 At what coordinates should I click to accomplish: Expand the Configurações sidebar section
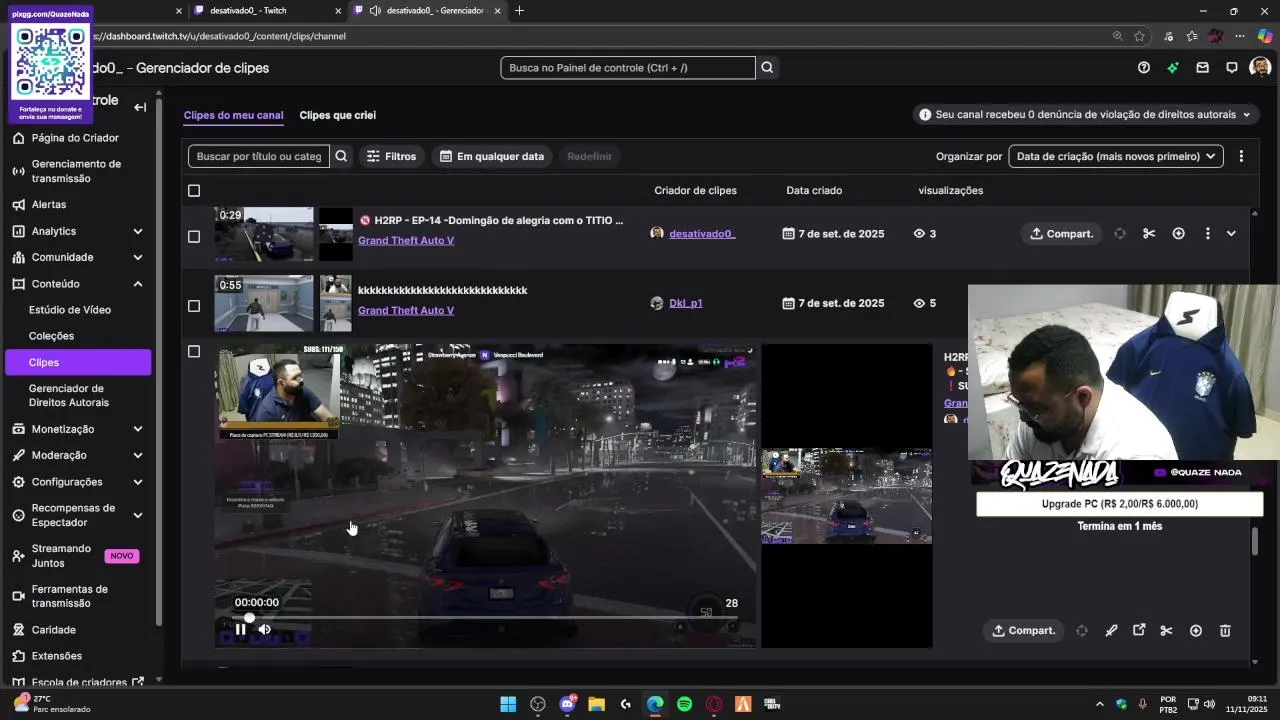138,482
